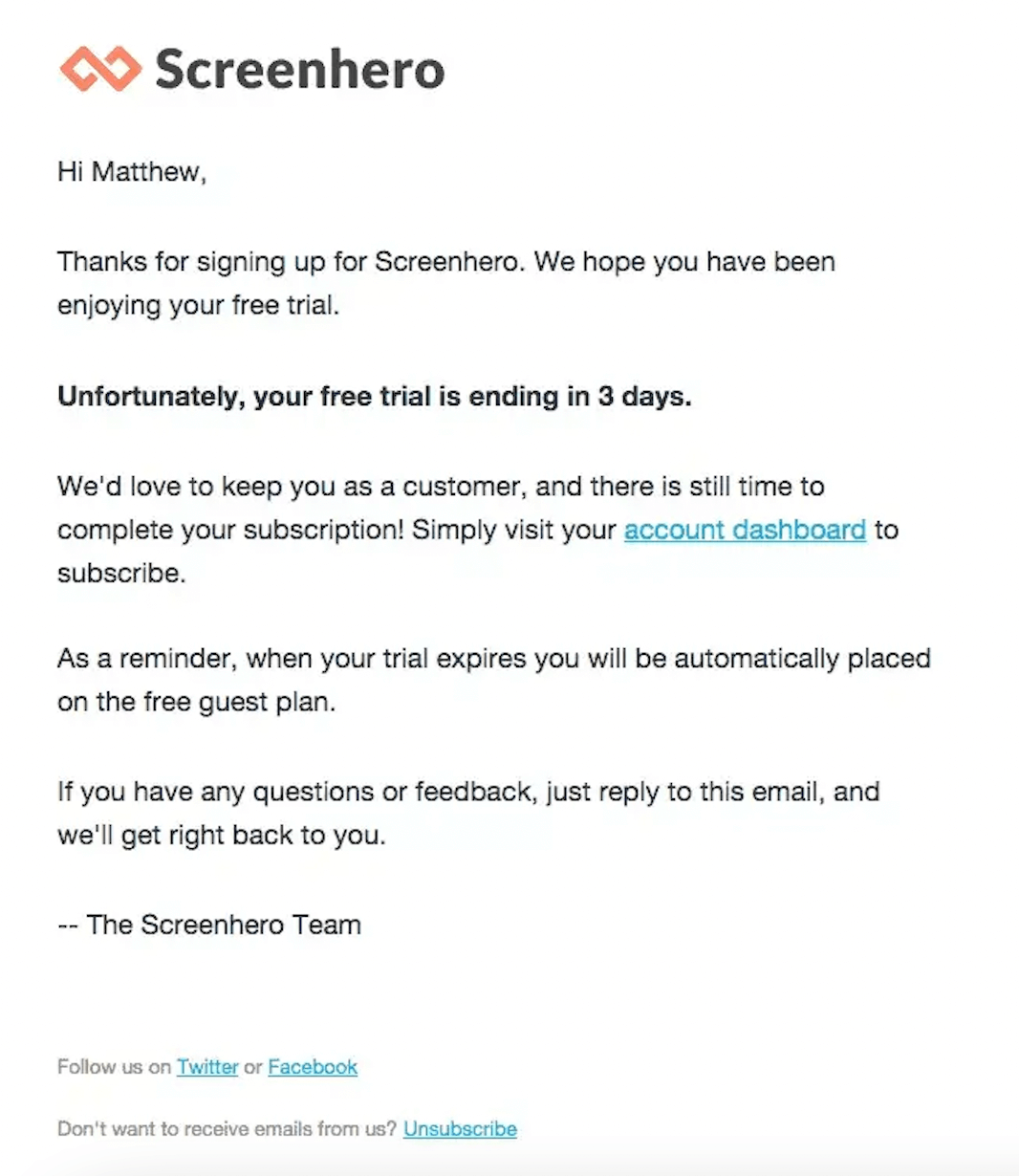Viewport: 1019px width, 1176px height.
Task: Click the "Follow us on" footer text
Action: pos(114,1067)
